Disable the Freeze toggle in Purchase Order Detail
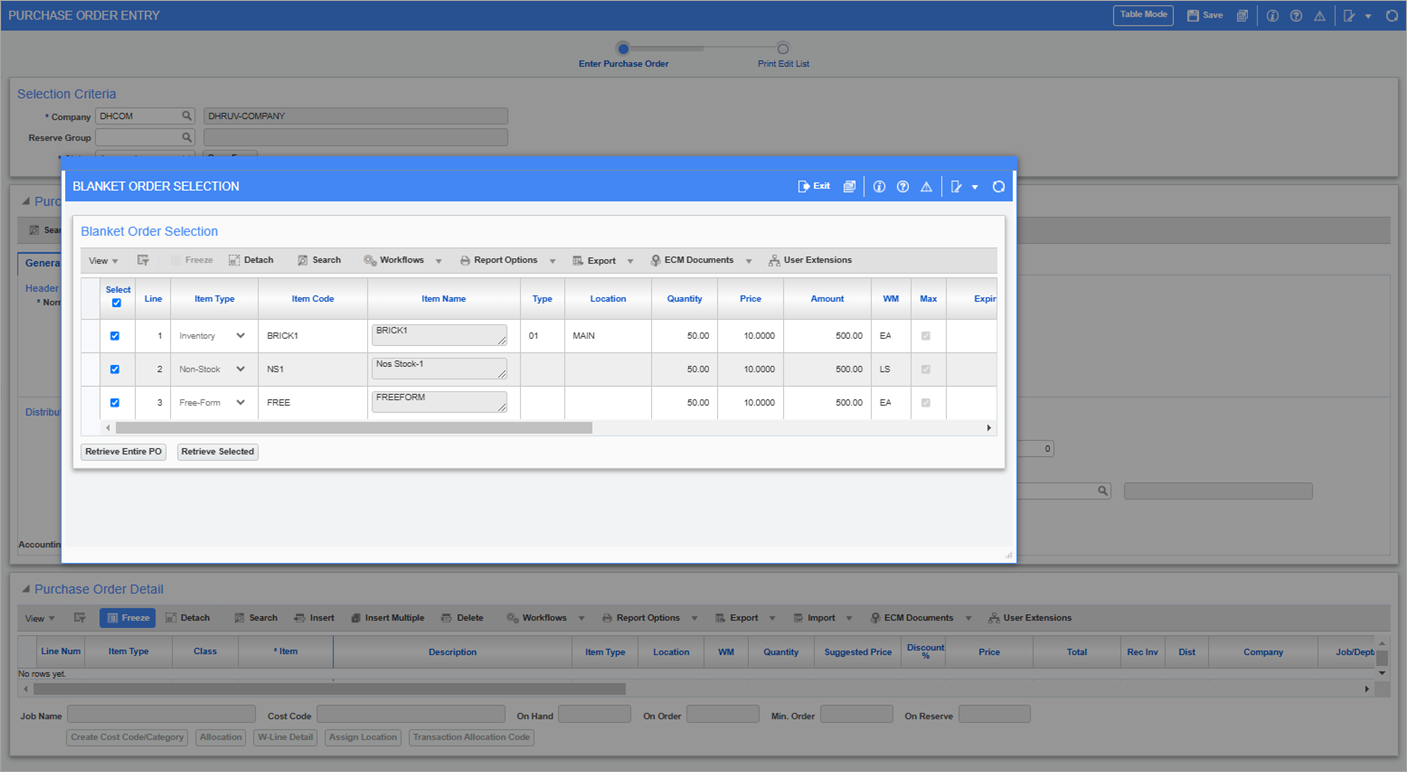Viewport: 1407px width, 772px height. pos(127,617)
